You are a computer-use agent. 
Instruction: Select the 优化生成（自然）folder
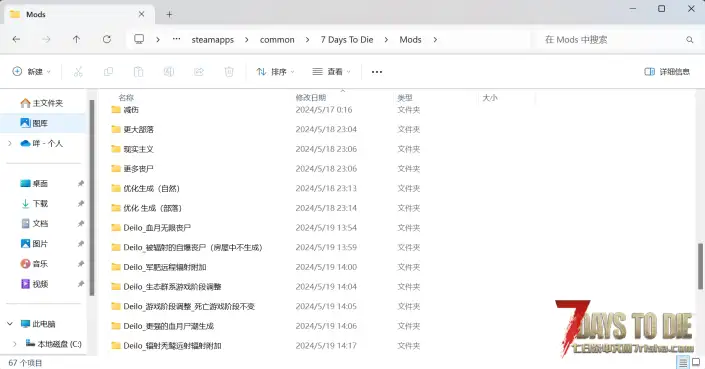[146, 188]
